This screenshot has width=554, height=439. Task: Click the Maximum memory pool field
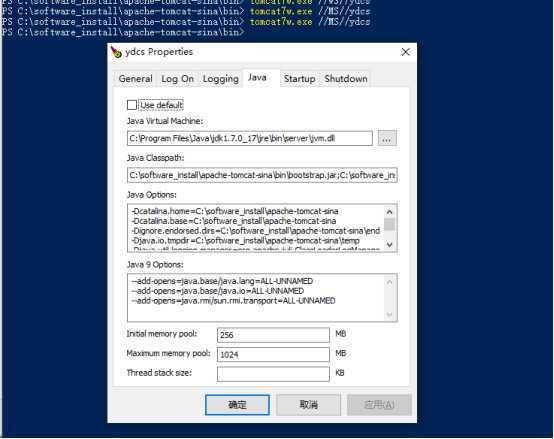pyautogui.click(x=273, y=354)
